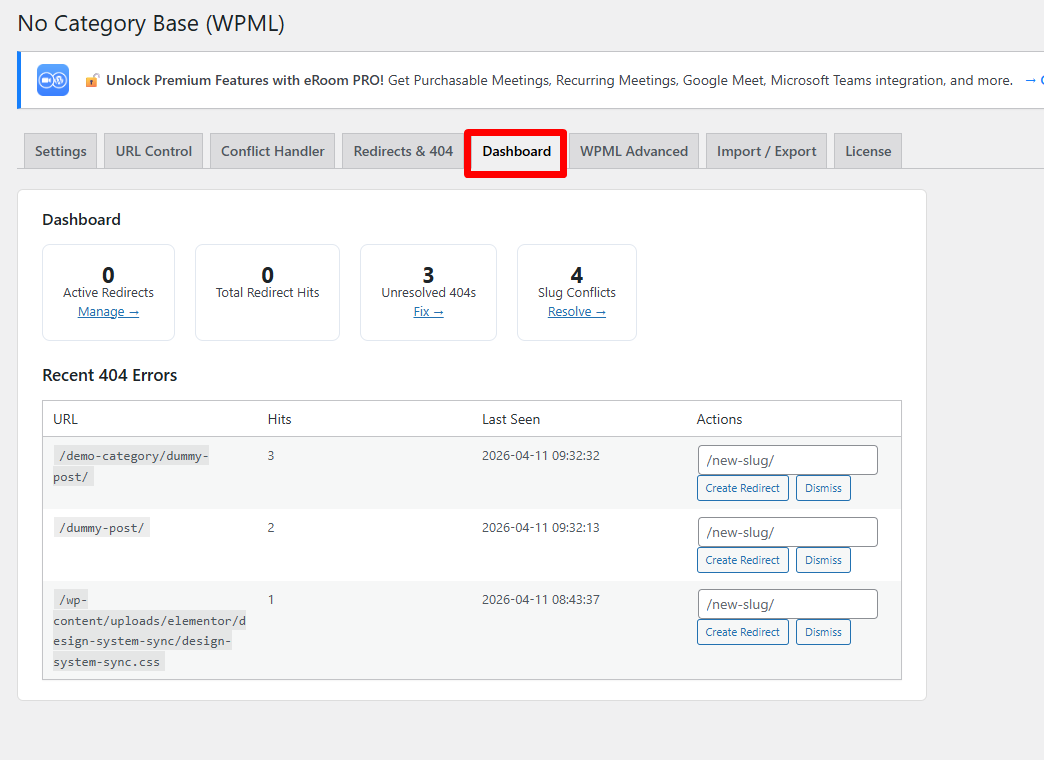Focus the new-slug field for design-system-sync.css row
The image size is (1044, 760).
click(788, 604)
